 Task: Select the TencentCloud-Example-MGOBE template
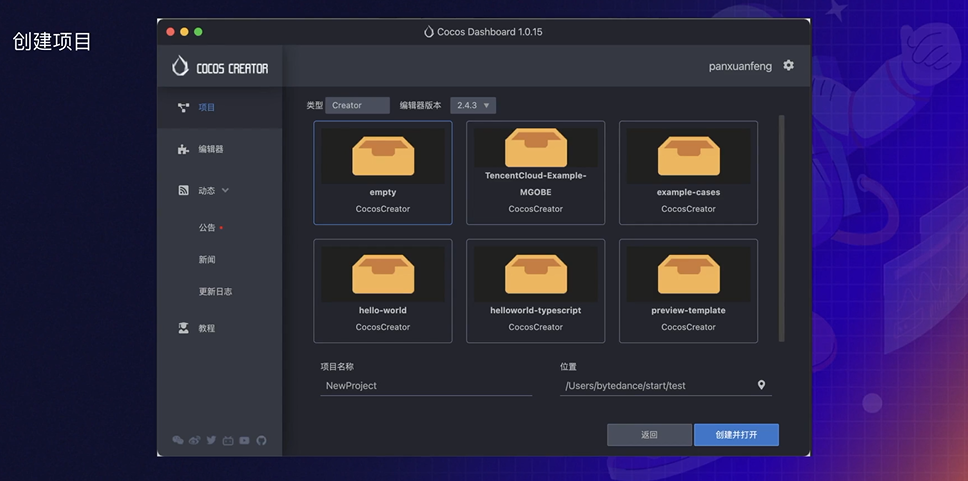pyautogui.click(x=535, y=172)
